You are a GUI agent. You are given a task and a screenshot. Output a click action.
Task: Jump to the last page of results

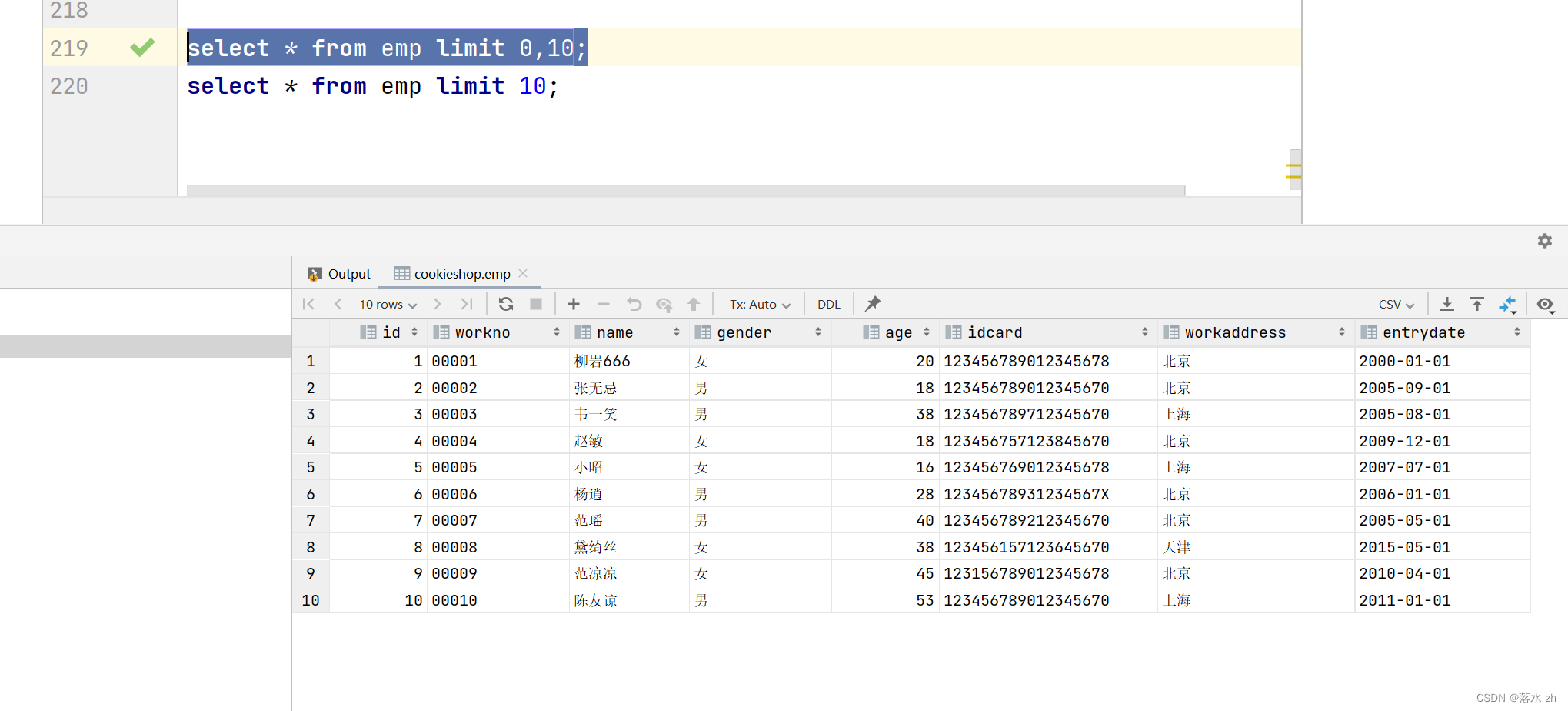click(467, 304)
